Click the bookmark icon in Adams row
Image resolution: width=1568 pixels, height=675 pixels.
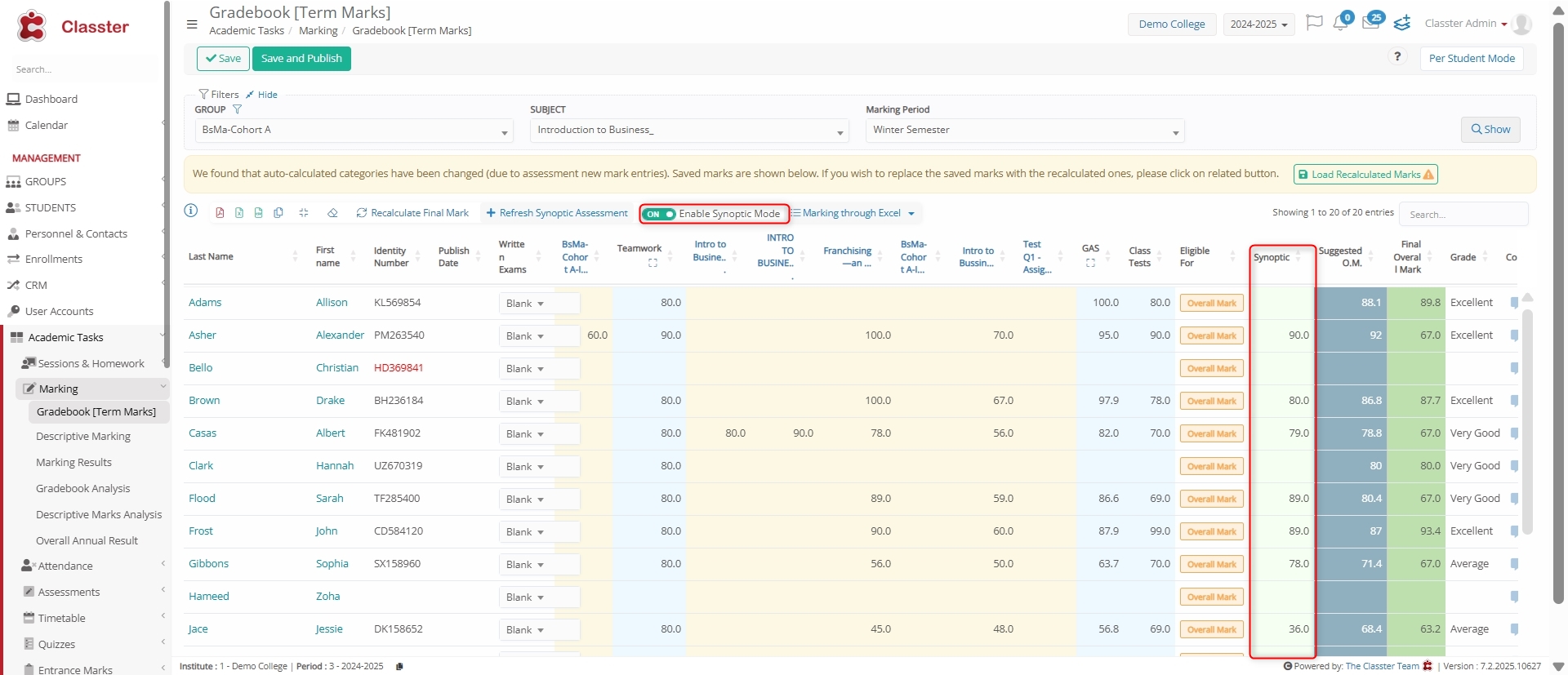pyautogui.click(x=1514, y=303)
